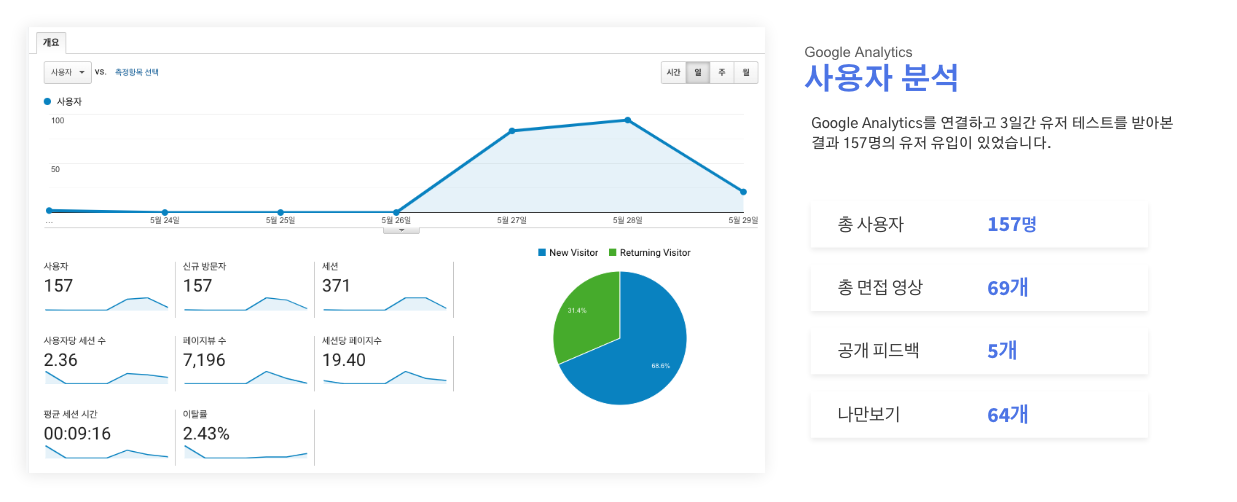Click the 세션당 페이지수 sparkline
This screenshot has width=1237, height=502.
click(384, 377)
